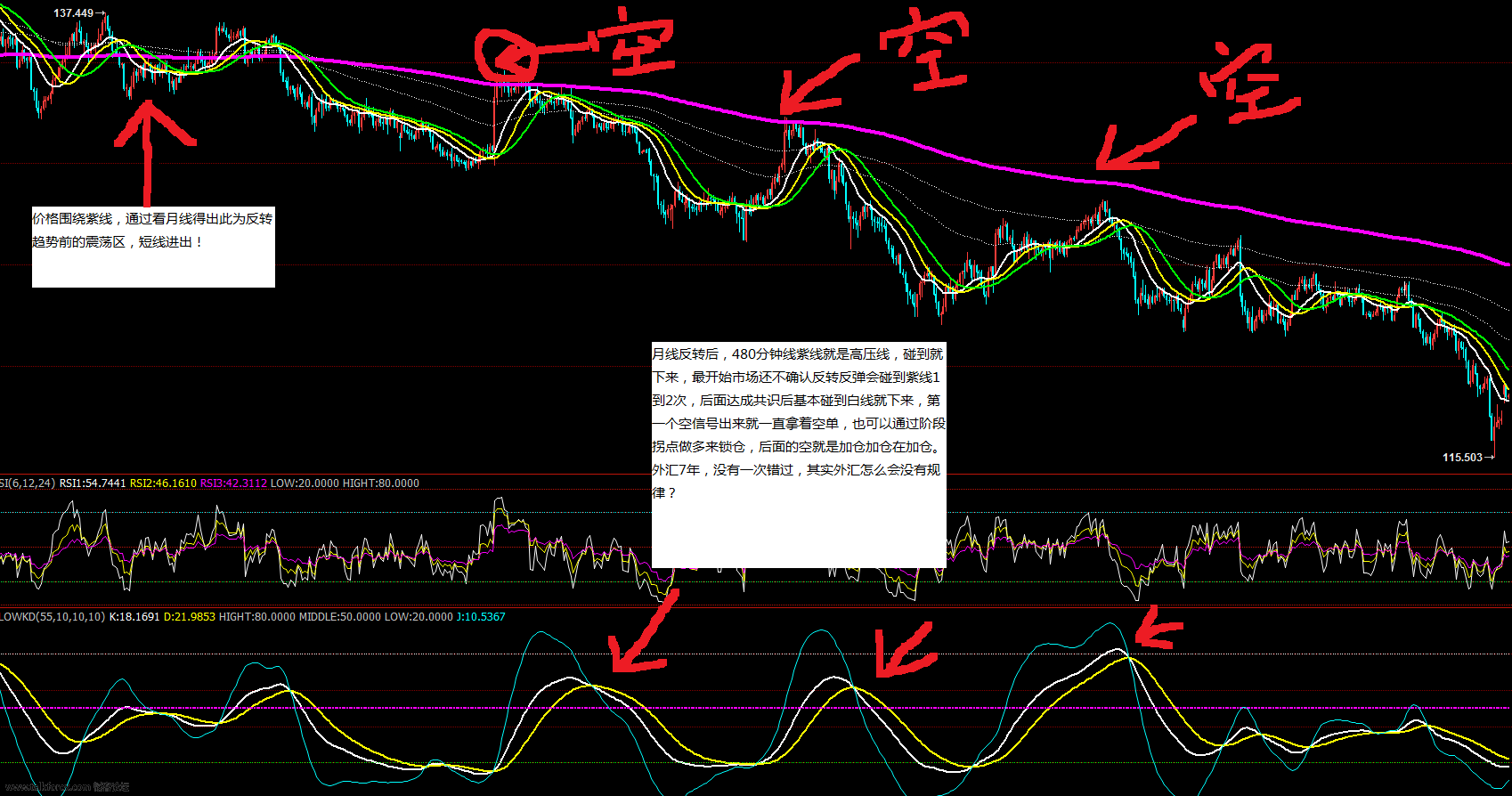The height and width of the screenshot is (796, 1512).
Task: Select the SLOWKD(55,10,10,10) indicator name
Action: click(53, 617)
